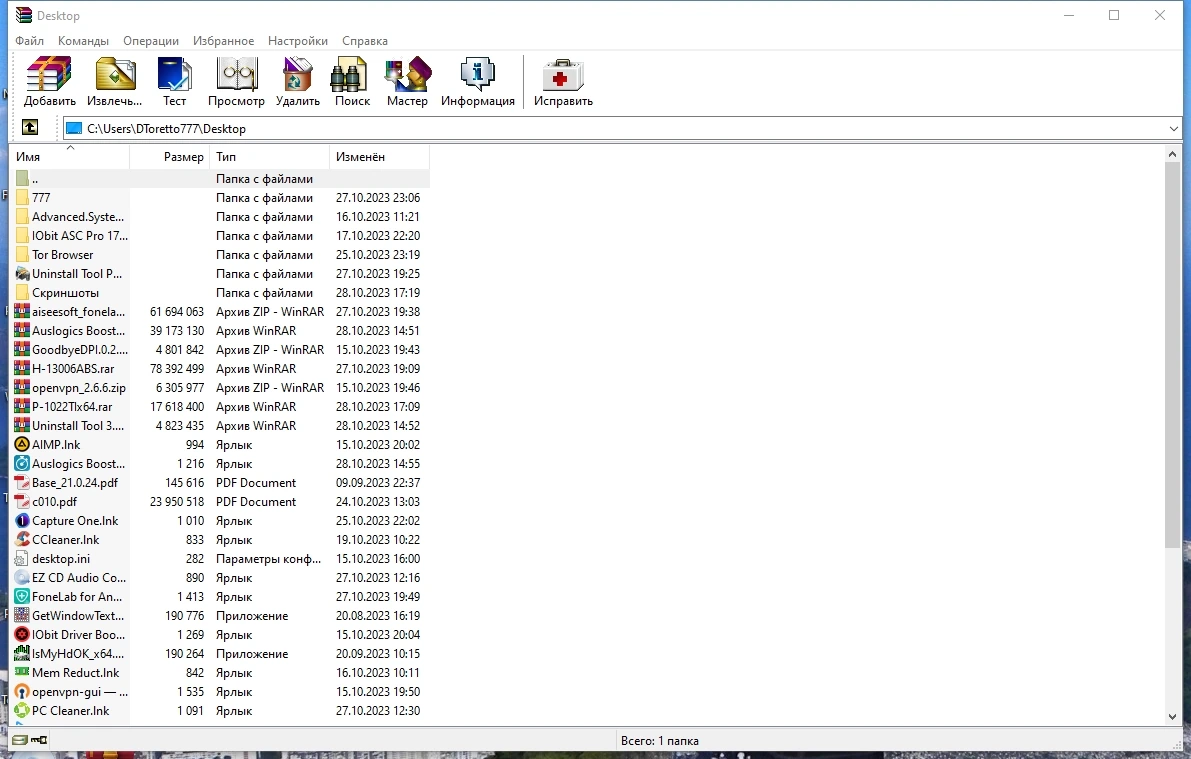
Task: Select the Скриншоты folder name
Action: tap(65, 293)
